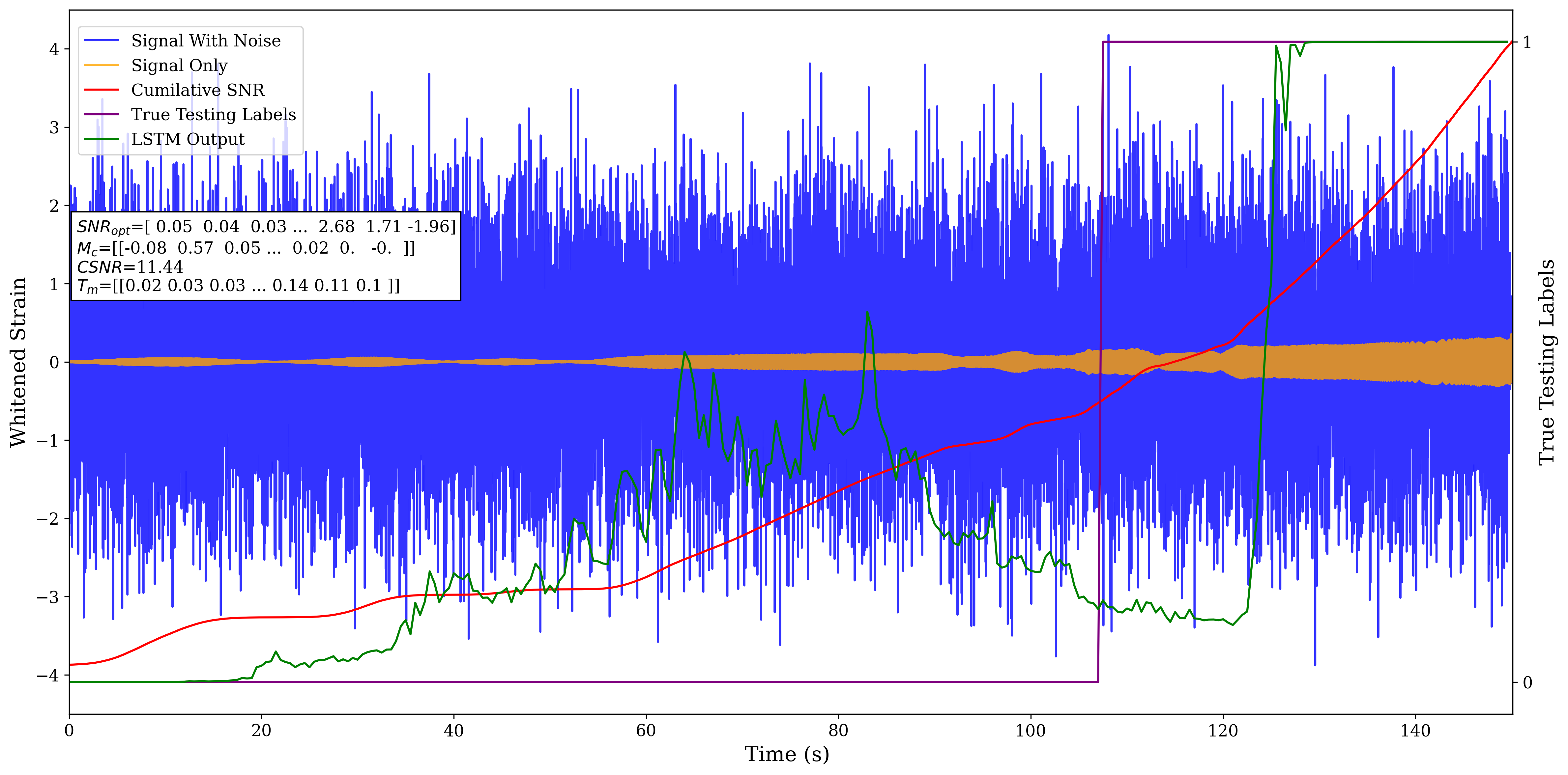Viewport: 1568px width, 775px height.
Task: Click the 'Time (s)' x-axis title
Action: (x=786, y=754)
